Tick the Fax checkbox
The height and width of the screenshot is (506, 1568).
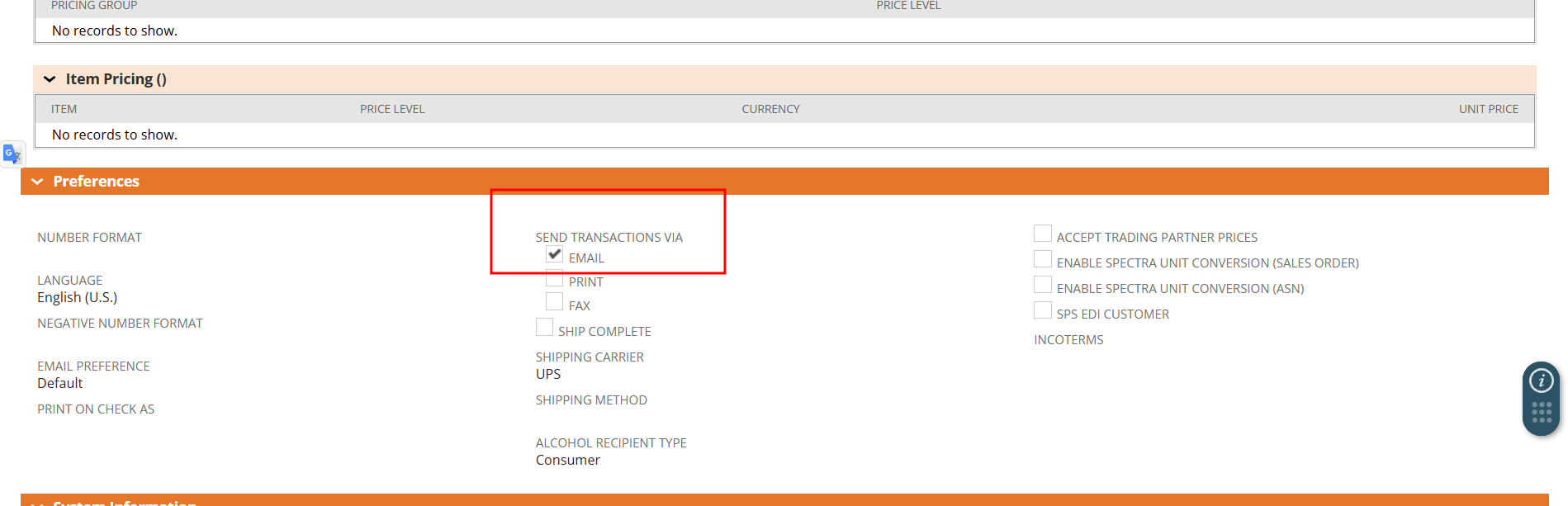click(555, 303)
